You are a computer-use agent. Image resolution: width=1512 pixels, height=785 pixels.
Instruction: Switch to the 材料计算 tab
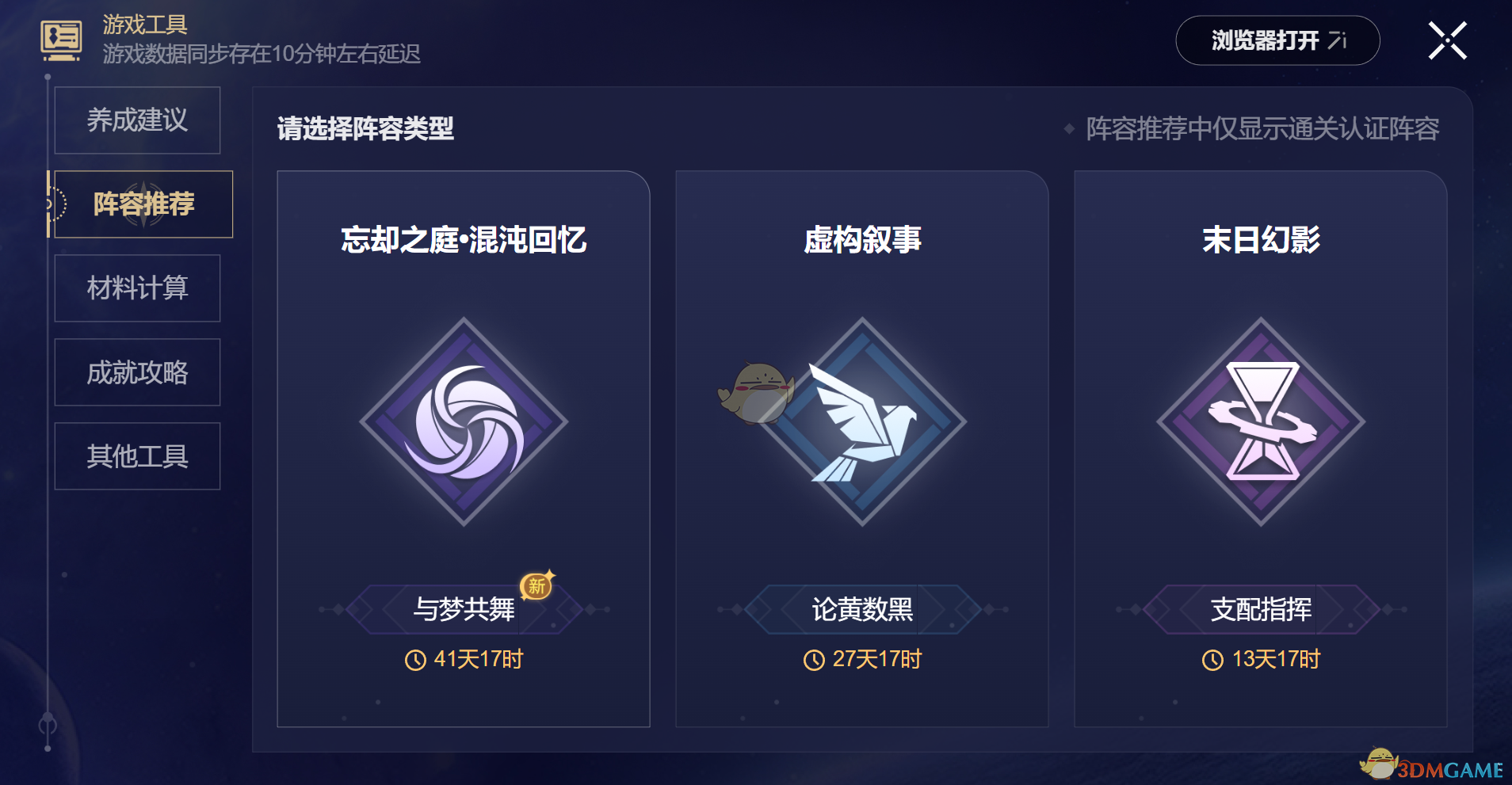[137, 288]
